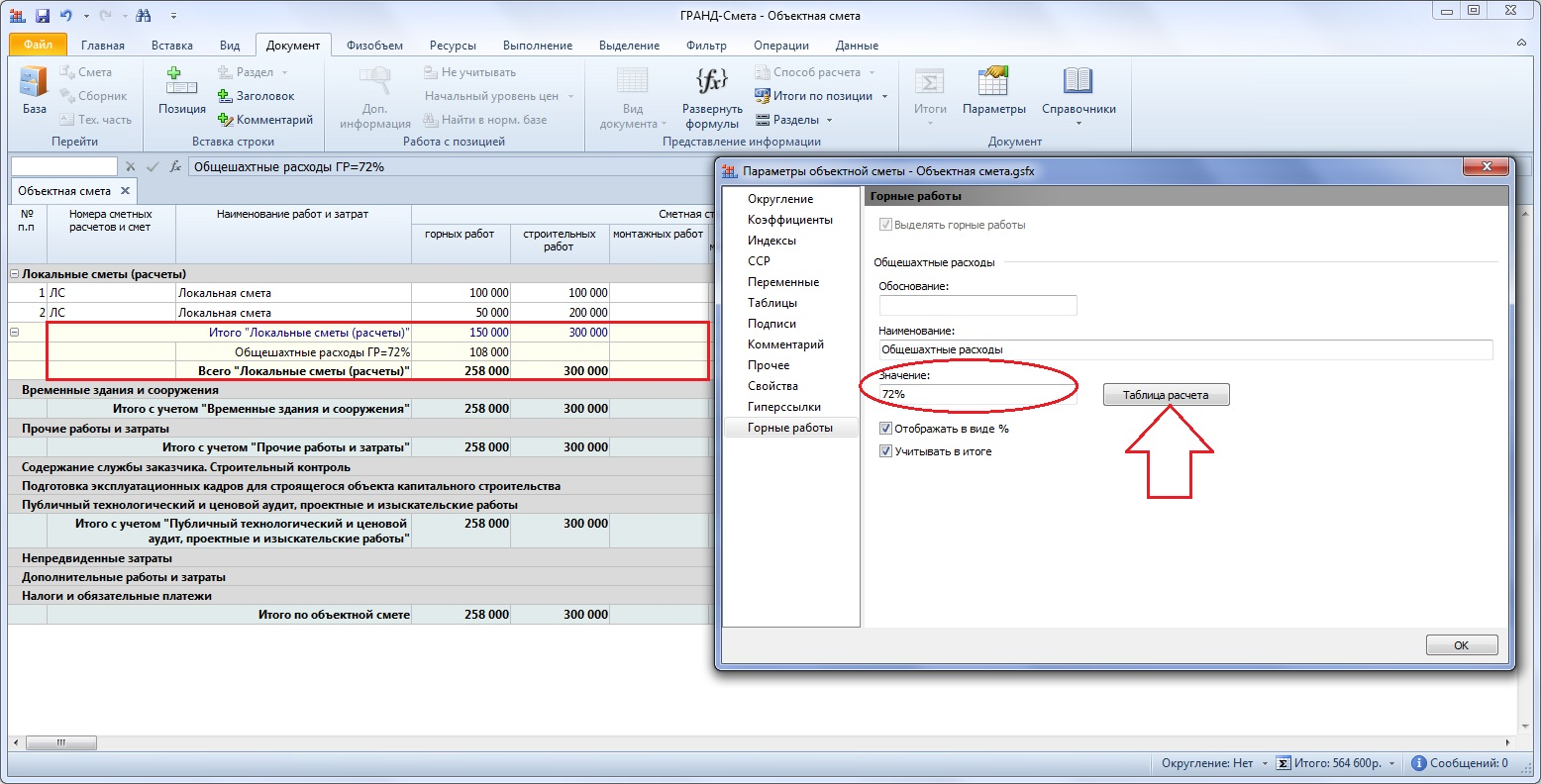
Task: Select Индексы in dialog list
Action: [x=771, y=241]
